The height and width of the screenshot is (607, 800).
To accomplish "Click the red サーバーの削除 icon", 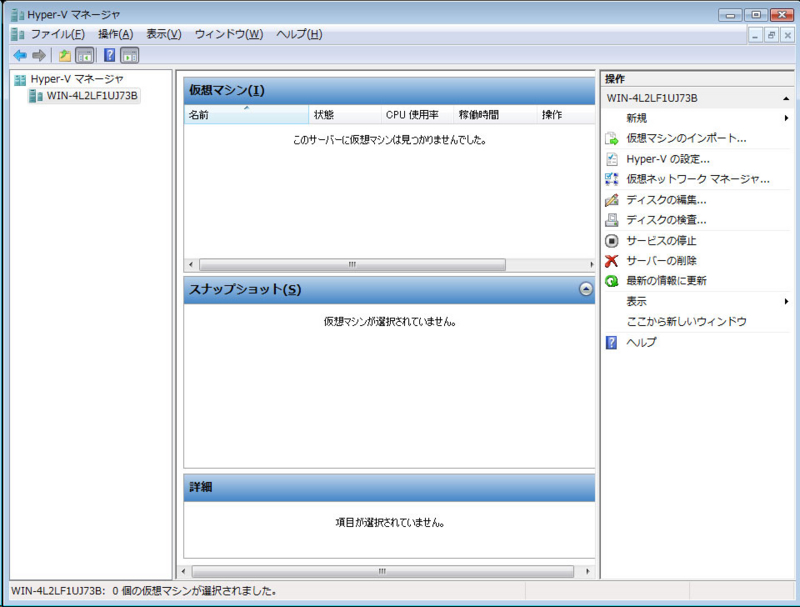I will pyautogui.click(x=611, y=260).
